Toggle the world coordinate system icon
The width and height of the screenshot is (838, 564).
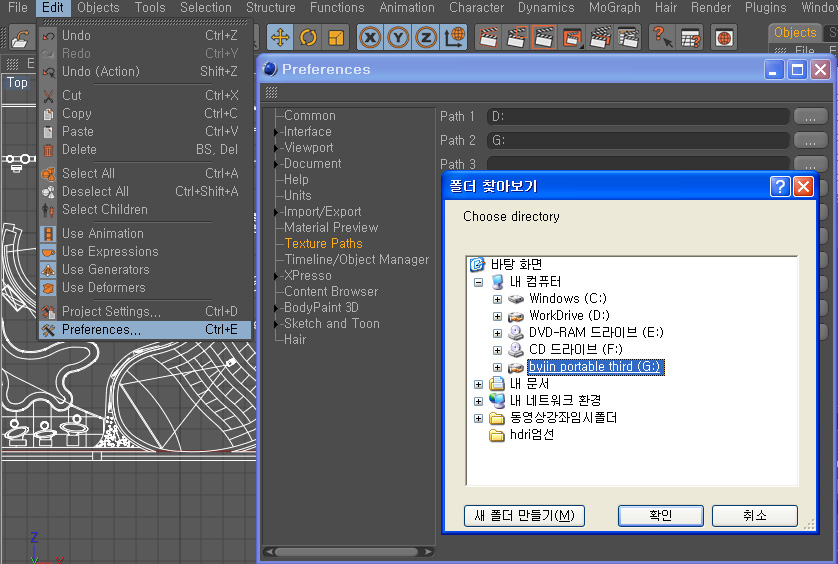click(x=454, y=37)
